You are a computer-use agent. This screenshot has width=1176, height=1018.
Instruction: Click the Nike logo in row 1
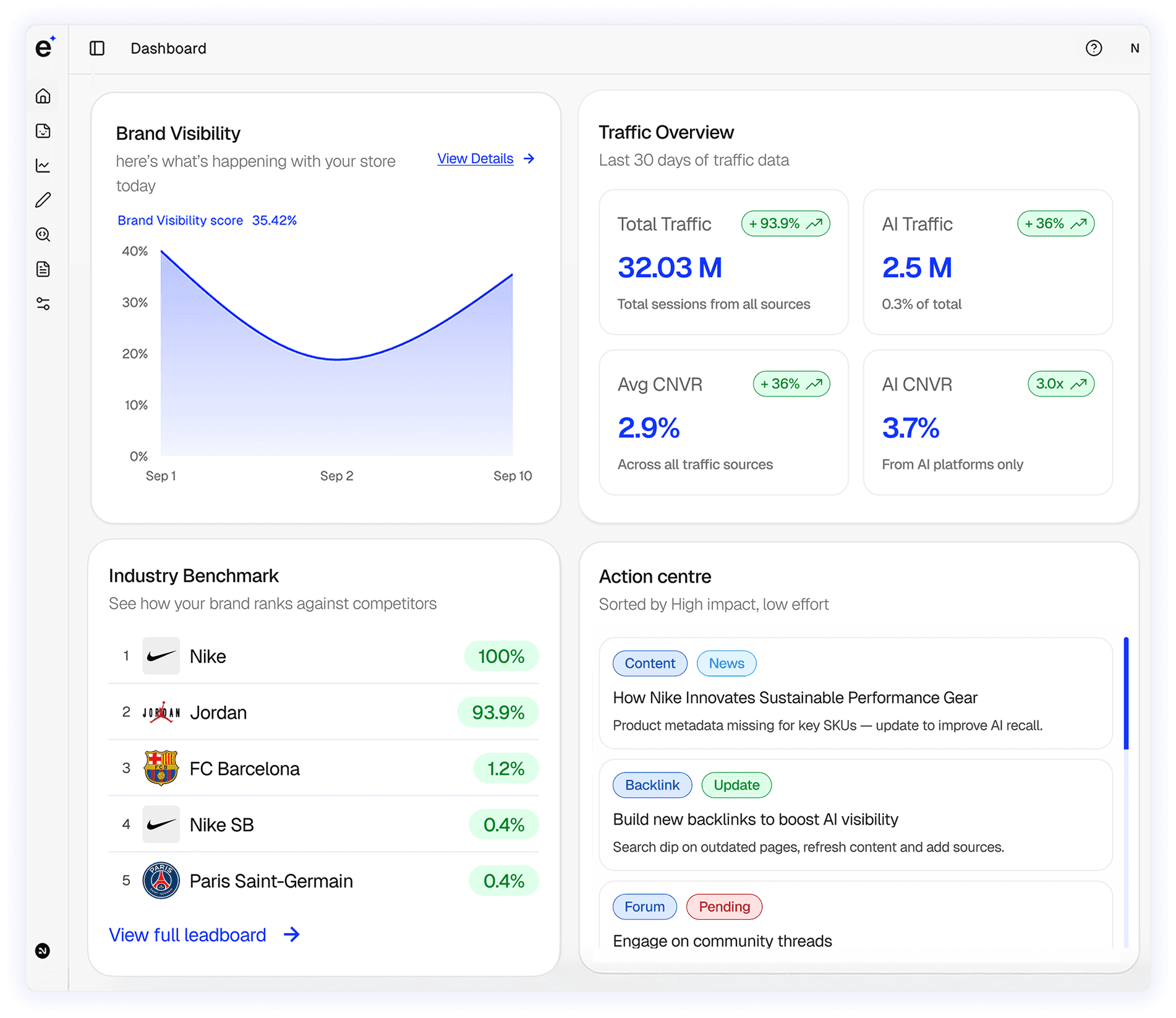161,656
